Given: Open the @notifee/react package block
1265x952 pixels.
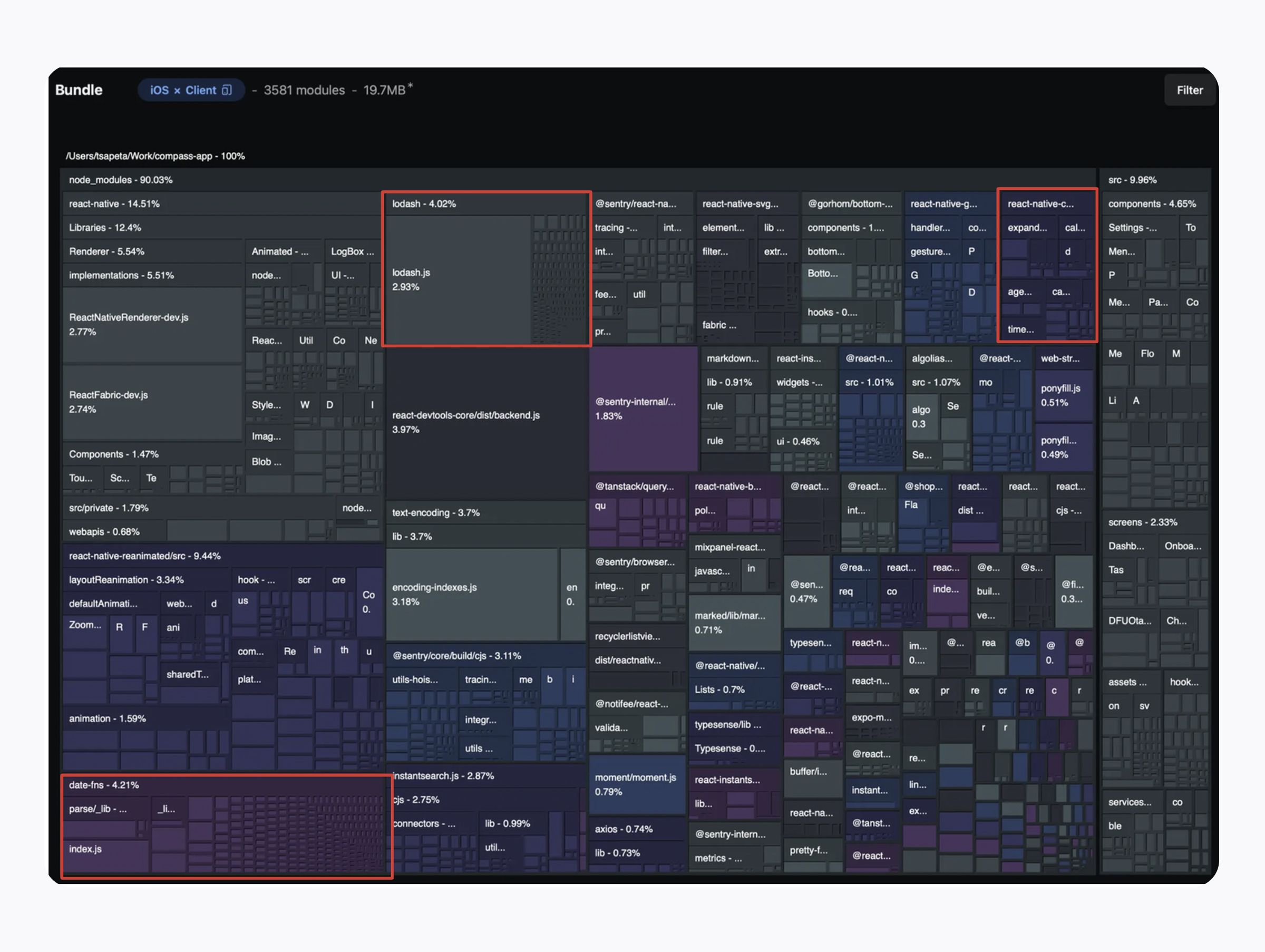Looking at the screenshot, I should 638,704.
